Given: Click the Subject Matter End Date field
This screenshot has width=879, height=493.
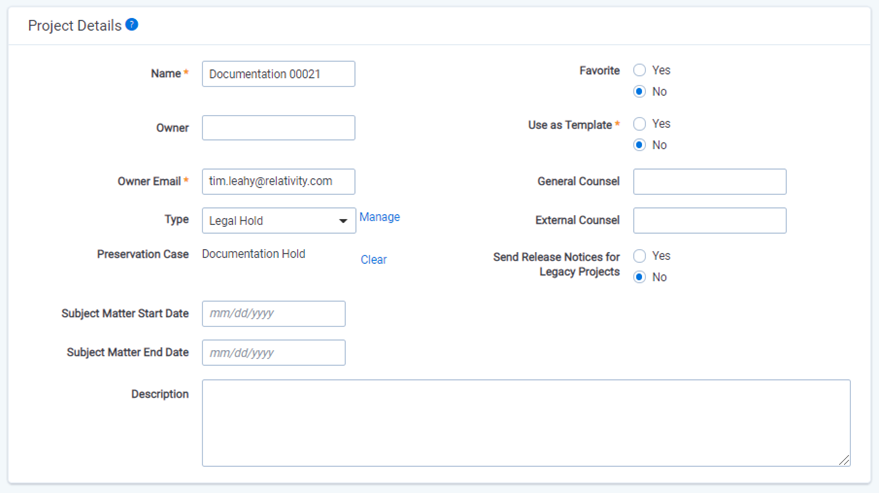Looking at the screenshot, I should click(x=274, y=353).
